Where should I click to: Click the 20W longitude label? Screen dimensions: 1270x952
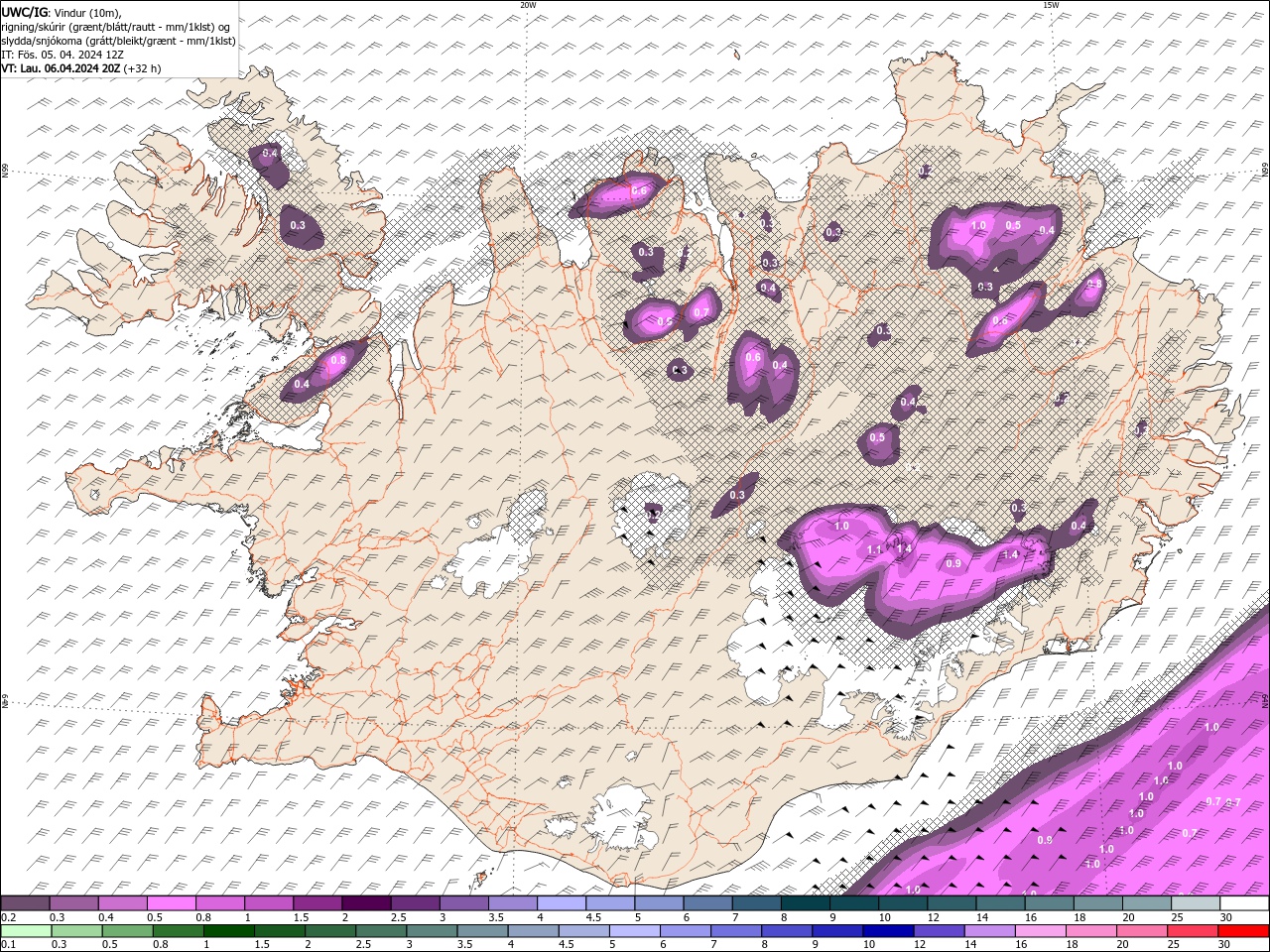528,5
